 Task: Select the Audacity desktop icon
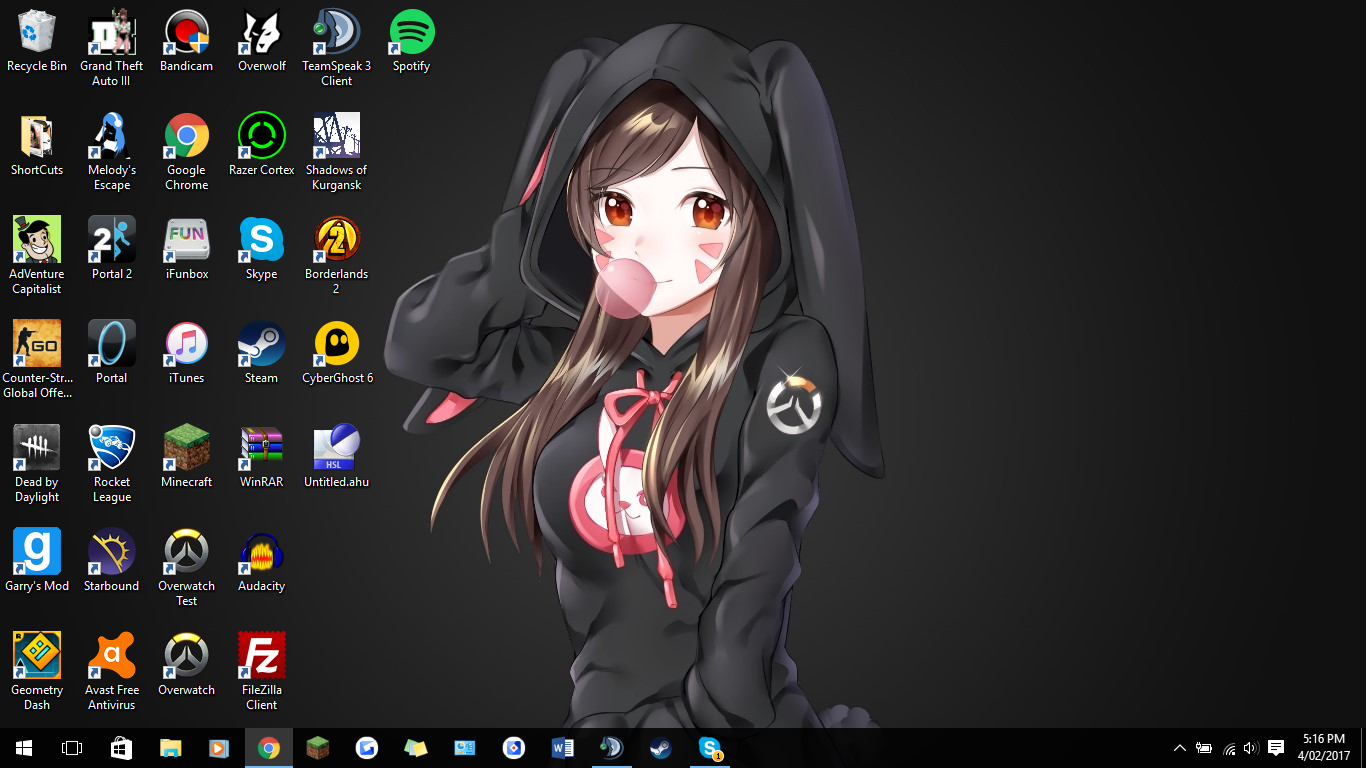click(262, 562)
